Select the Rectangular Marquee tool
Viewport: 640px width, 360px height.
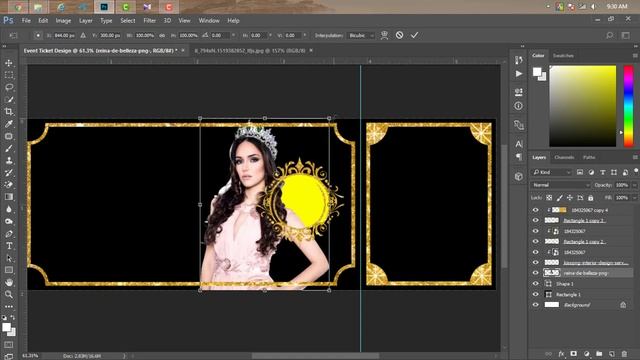(x=9, y=75)
